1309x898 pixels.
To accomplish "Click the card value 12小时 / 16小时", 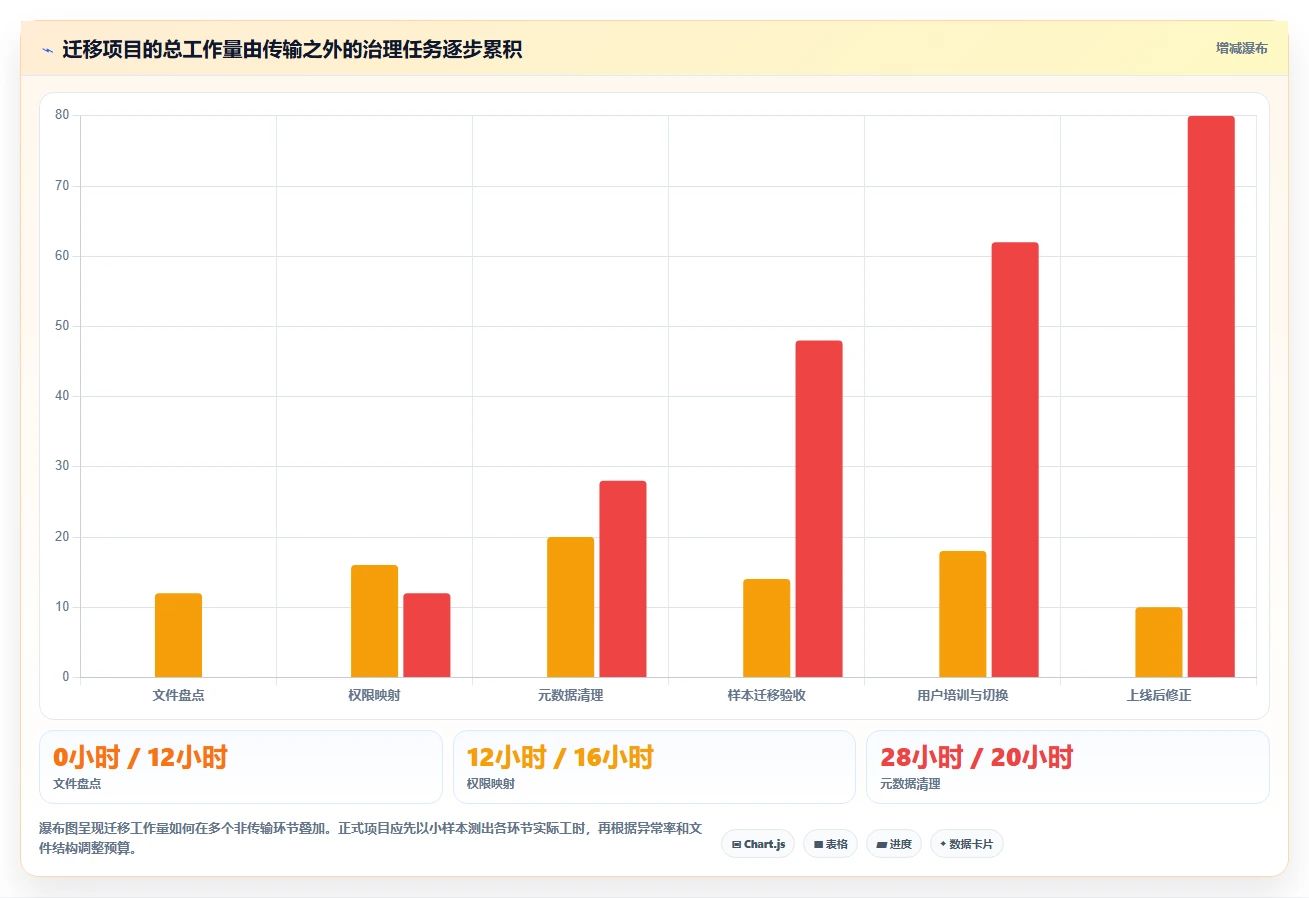I will point(560,758).
